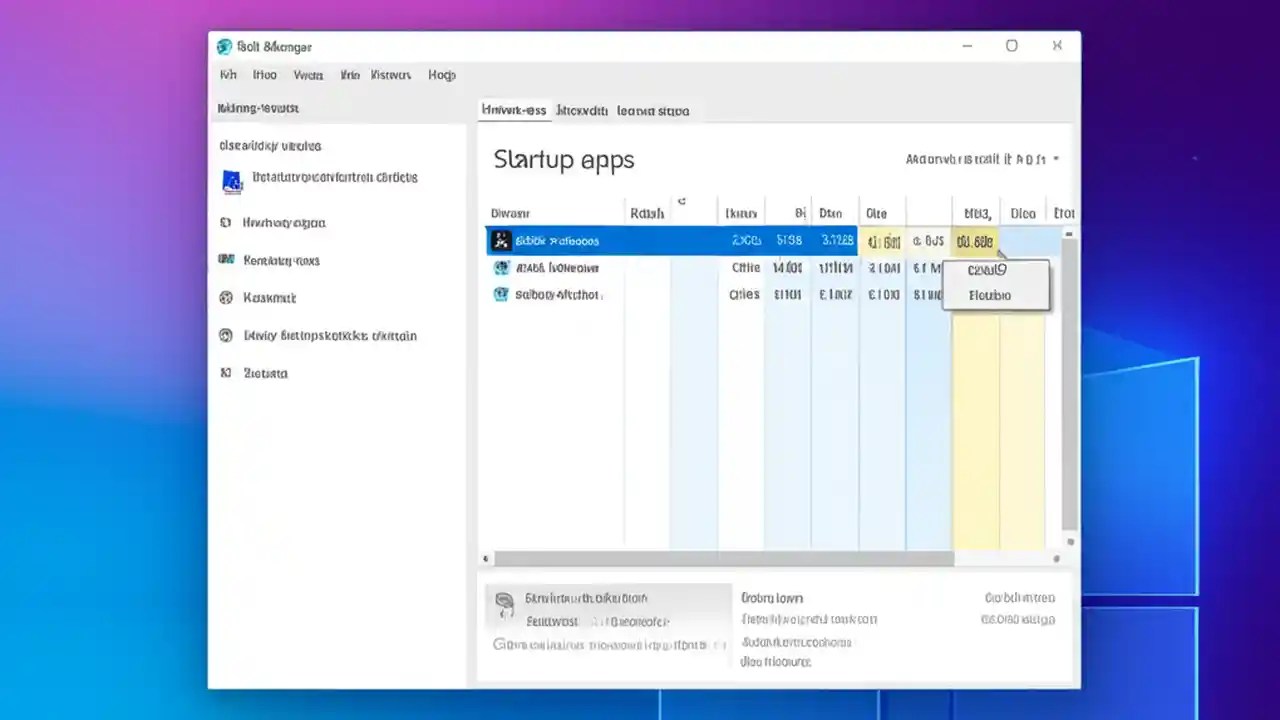Image resolution: width=1280 pixels, height=720 pixels.
Task: Choose Disable from the open context menu
Action: point(989,295)
